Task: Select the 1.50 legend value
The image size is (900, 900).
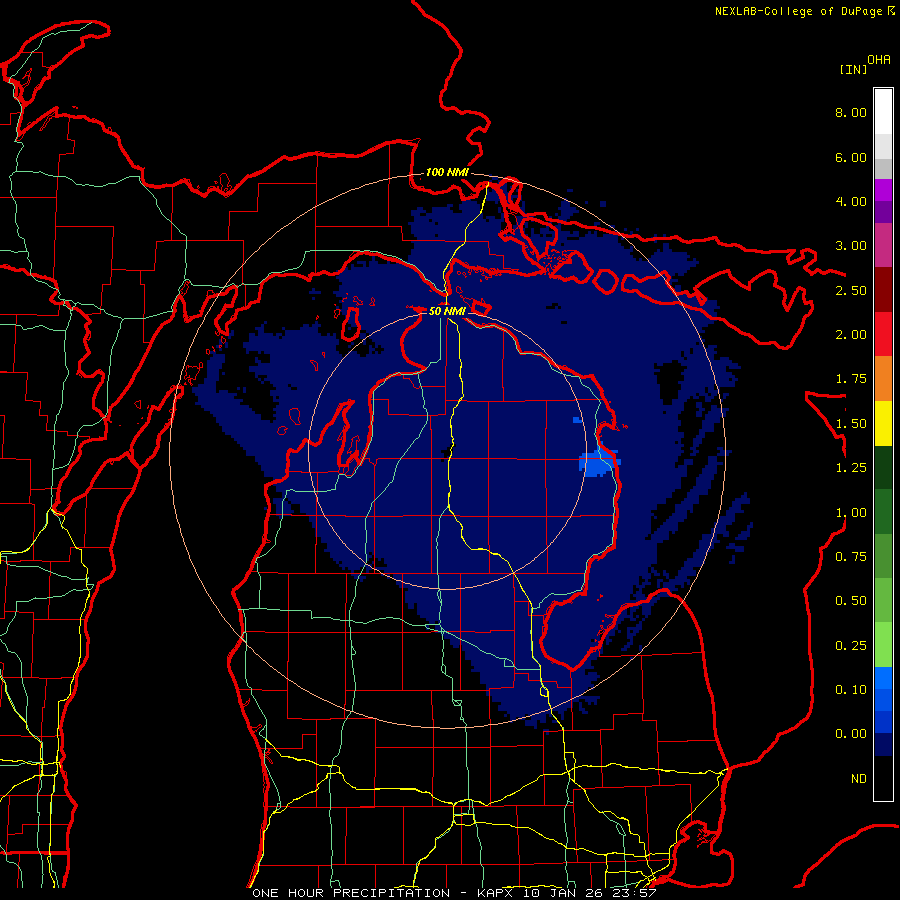Action: [x=851, y=424]
